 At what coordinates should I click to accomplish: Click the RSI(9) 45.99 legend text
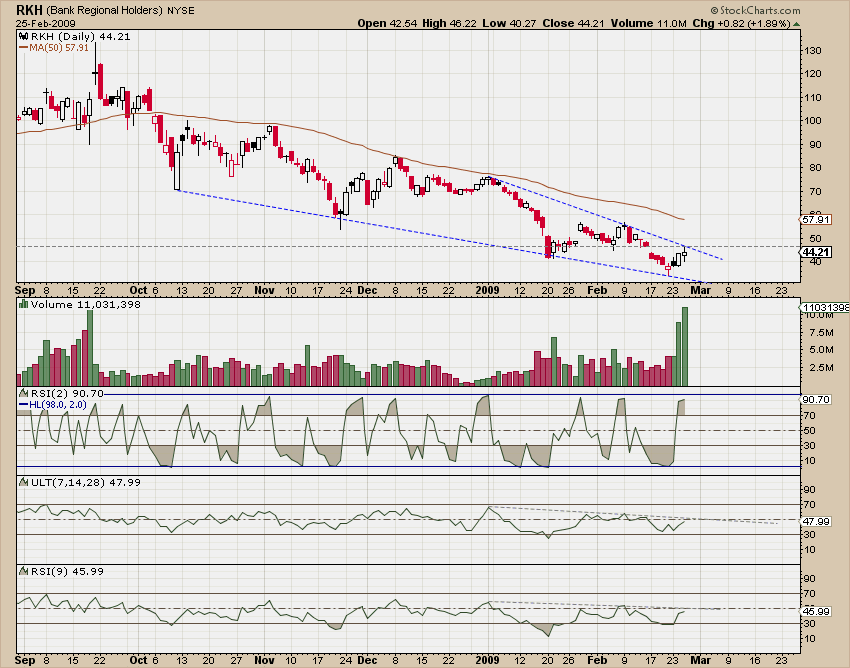[x=67, y=571]
